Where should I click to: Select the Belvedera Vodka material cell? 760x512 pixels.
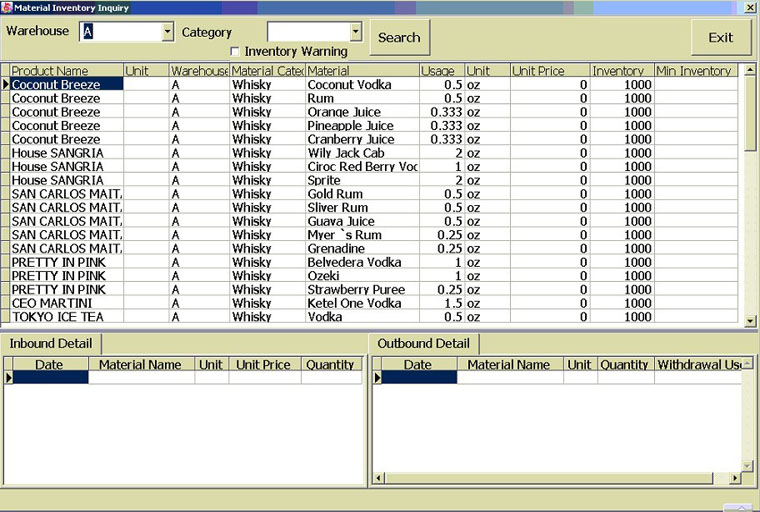pyautogui.click(x=363, y=262)
